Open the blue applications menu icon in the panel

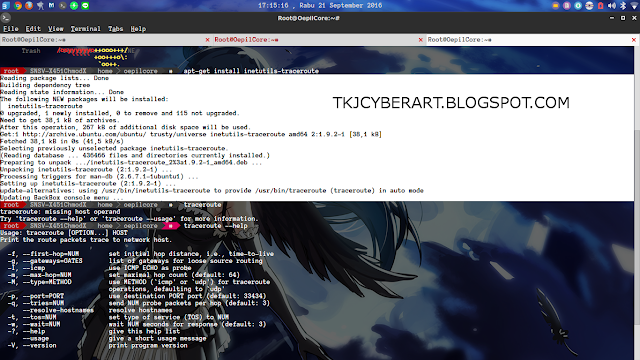[5, 5]
